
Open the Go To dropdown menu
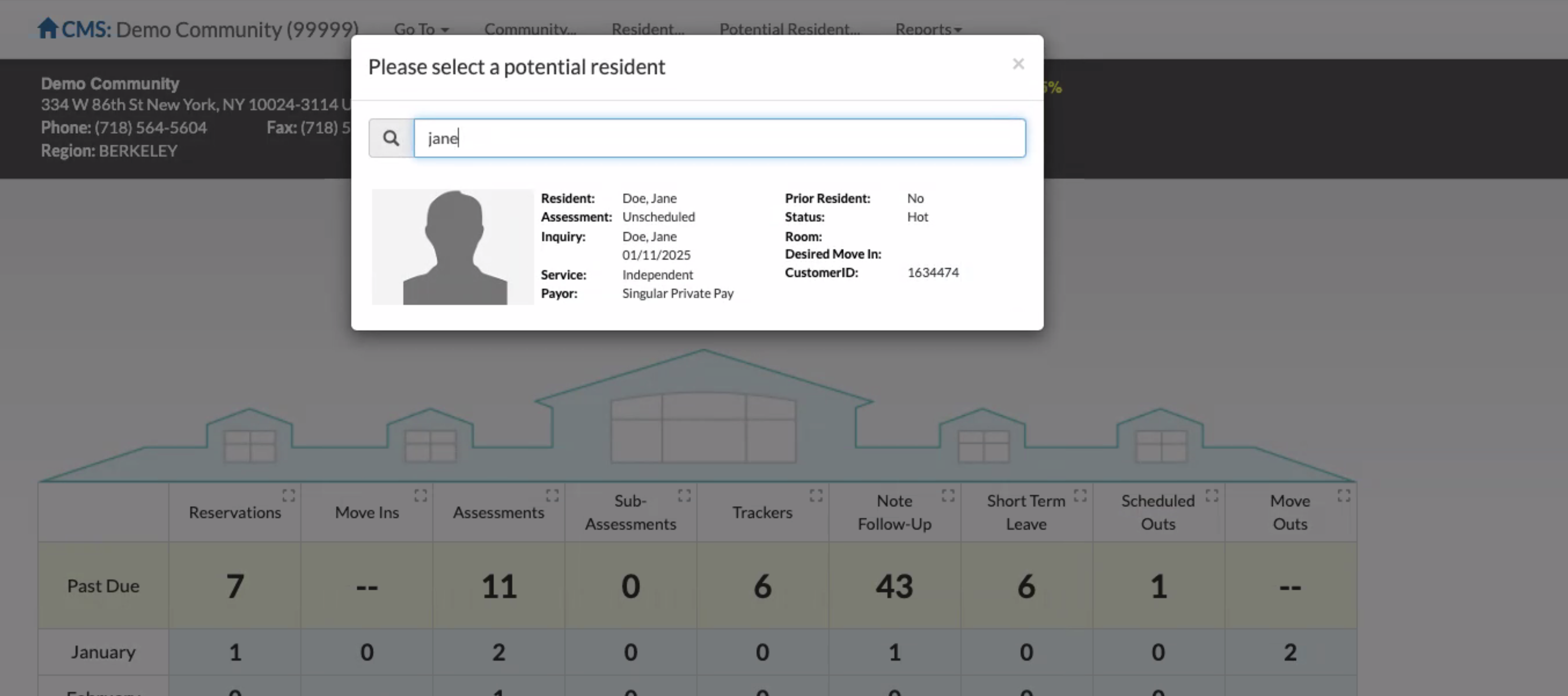point(420,29)
